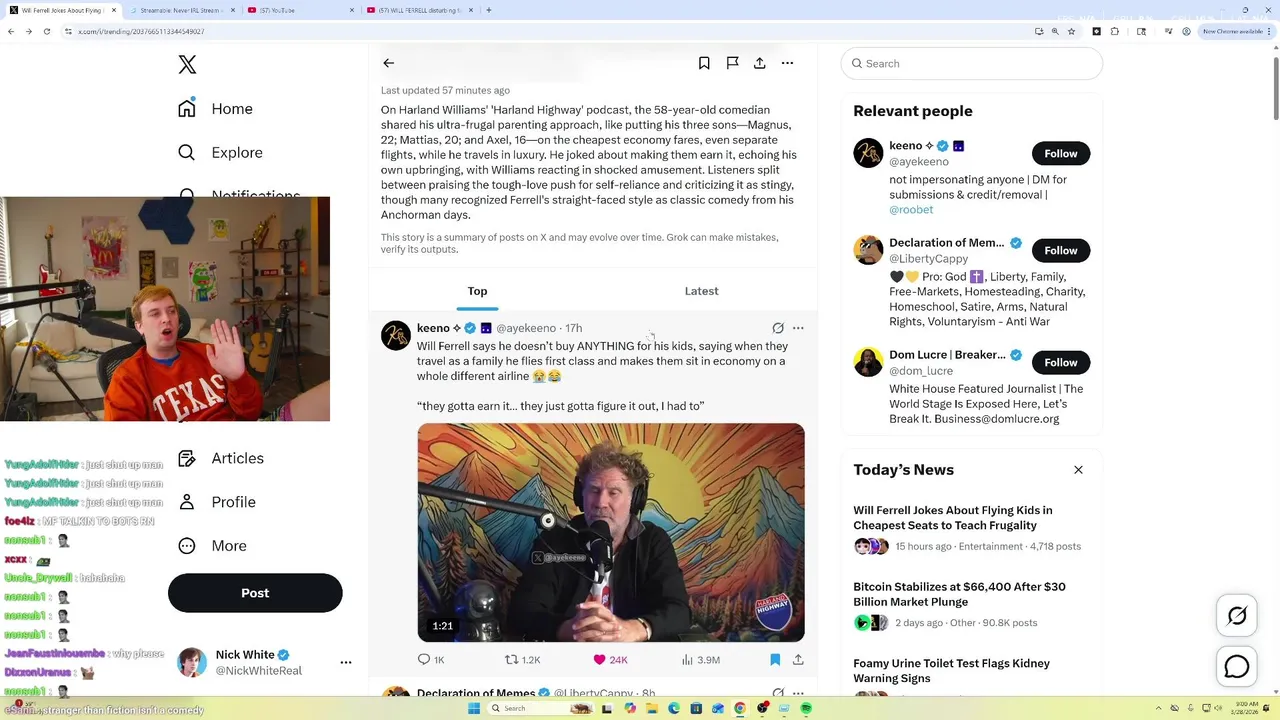Open Grok icon on keeno's post
The width and height of the screenshot is (1280, 720).
pyautogui.click(x=777, y=328)
